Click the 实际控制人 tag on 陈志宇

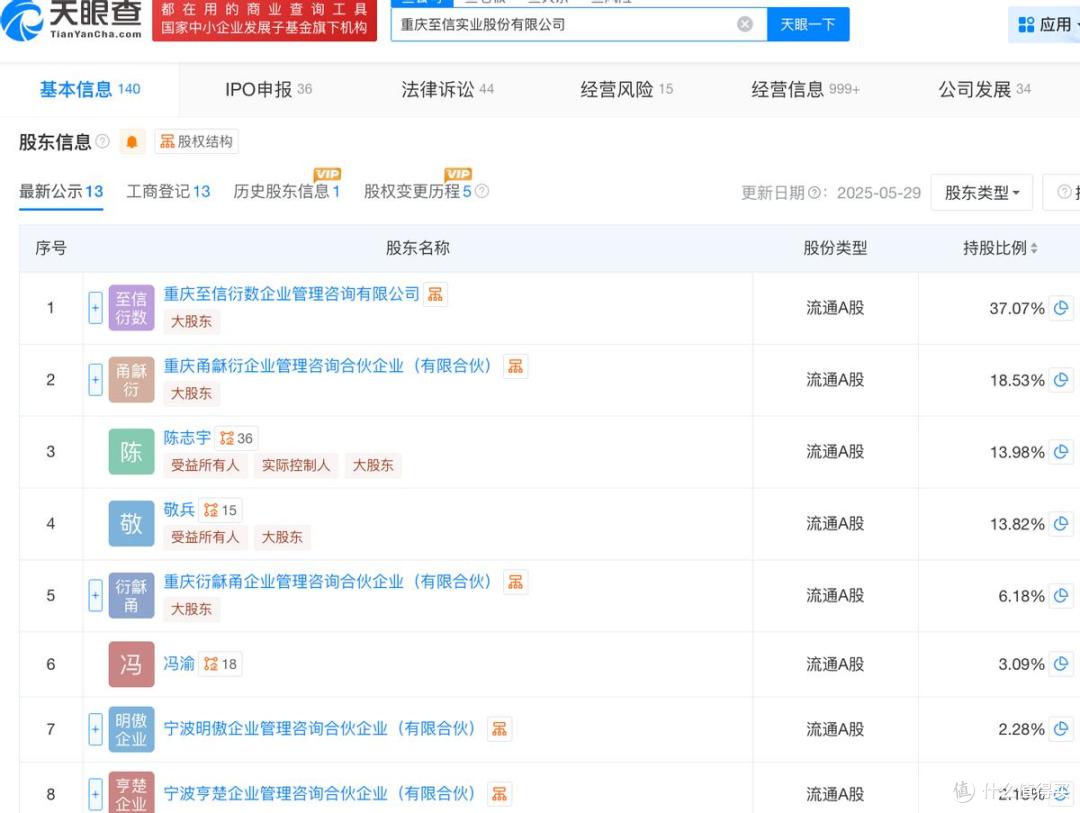tap(295, 466)
